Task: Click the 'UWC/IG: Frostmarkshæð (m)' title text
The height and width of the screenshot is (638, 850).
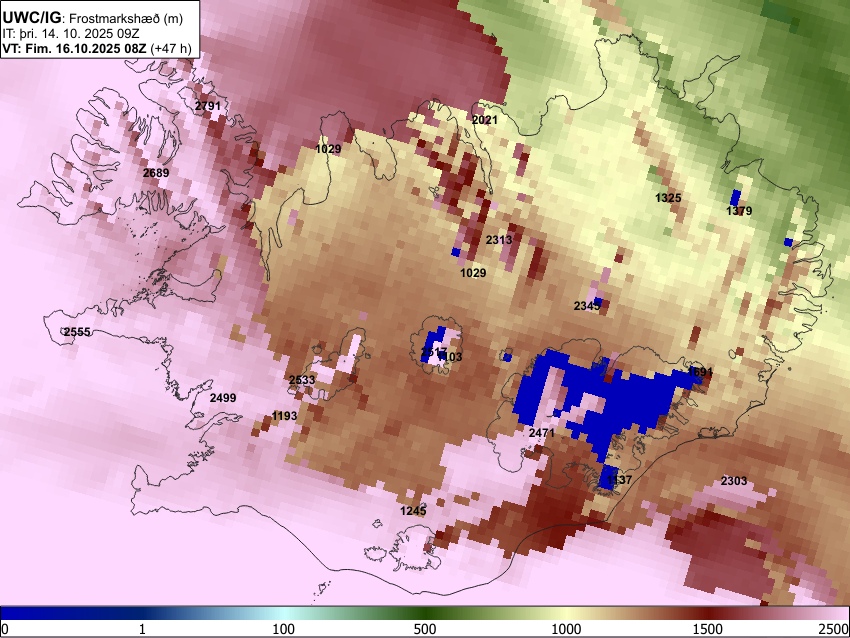Action: click(x=92, y=18)
